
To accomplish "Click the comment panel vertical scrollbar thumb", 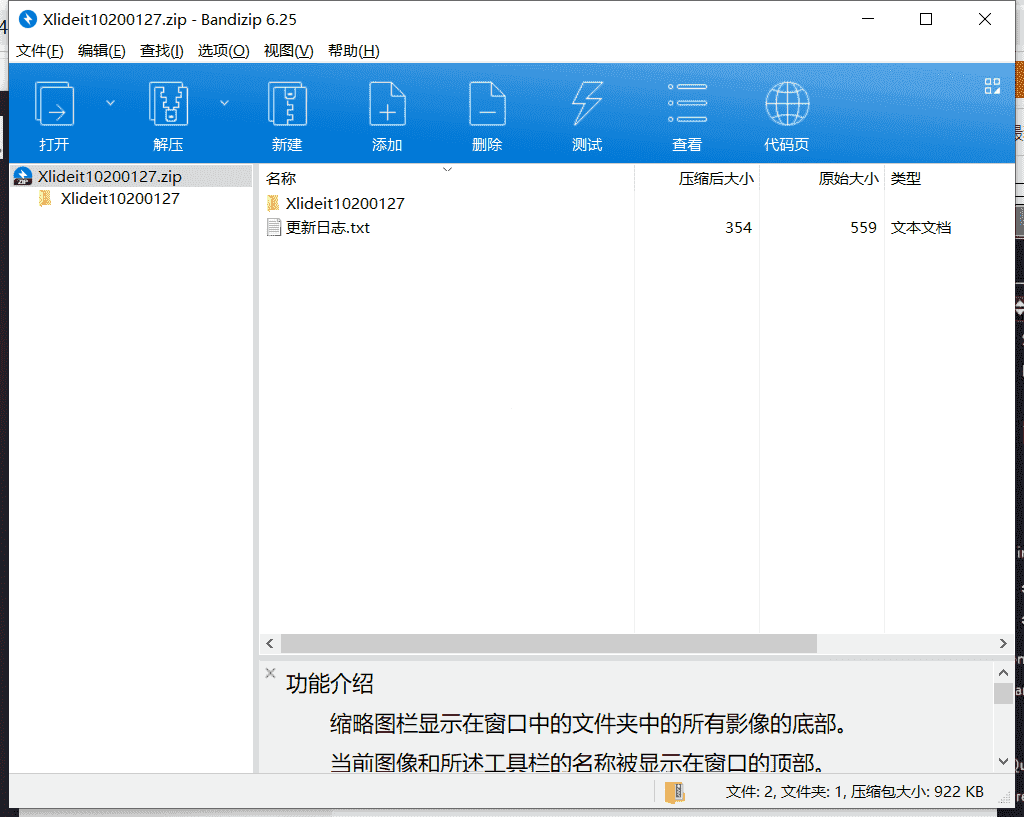I will pyautogui.click(x=1003, y=693).
